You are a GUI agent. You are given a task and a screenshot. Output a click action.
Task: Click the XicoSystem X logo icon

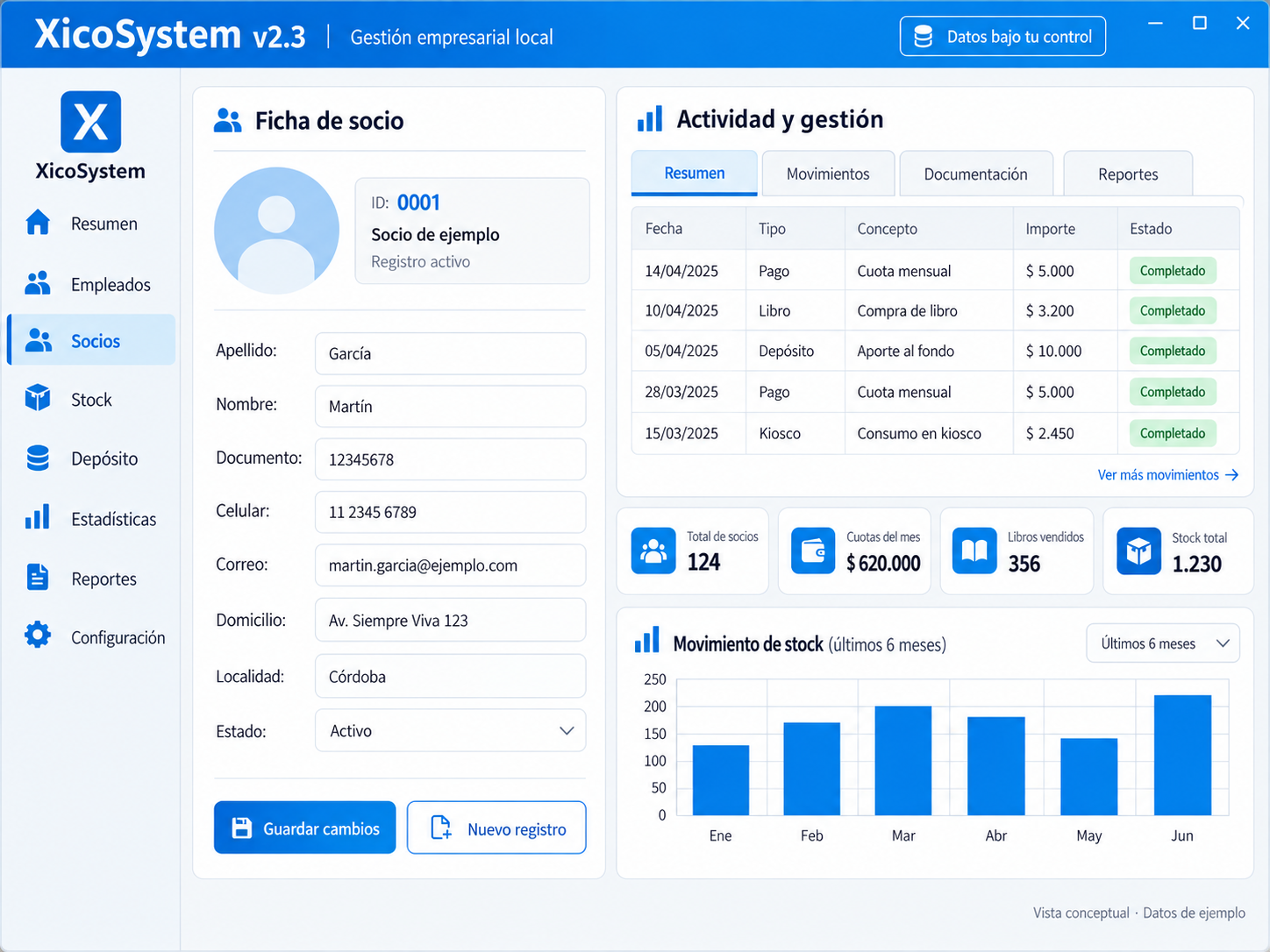pyautogui.click(x=90, y=122)
